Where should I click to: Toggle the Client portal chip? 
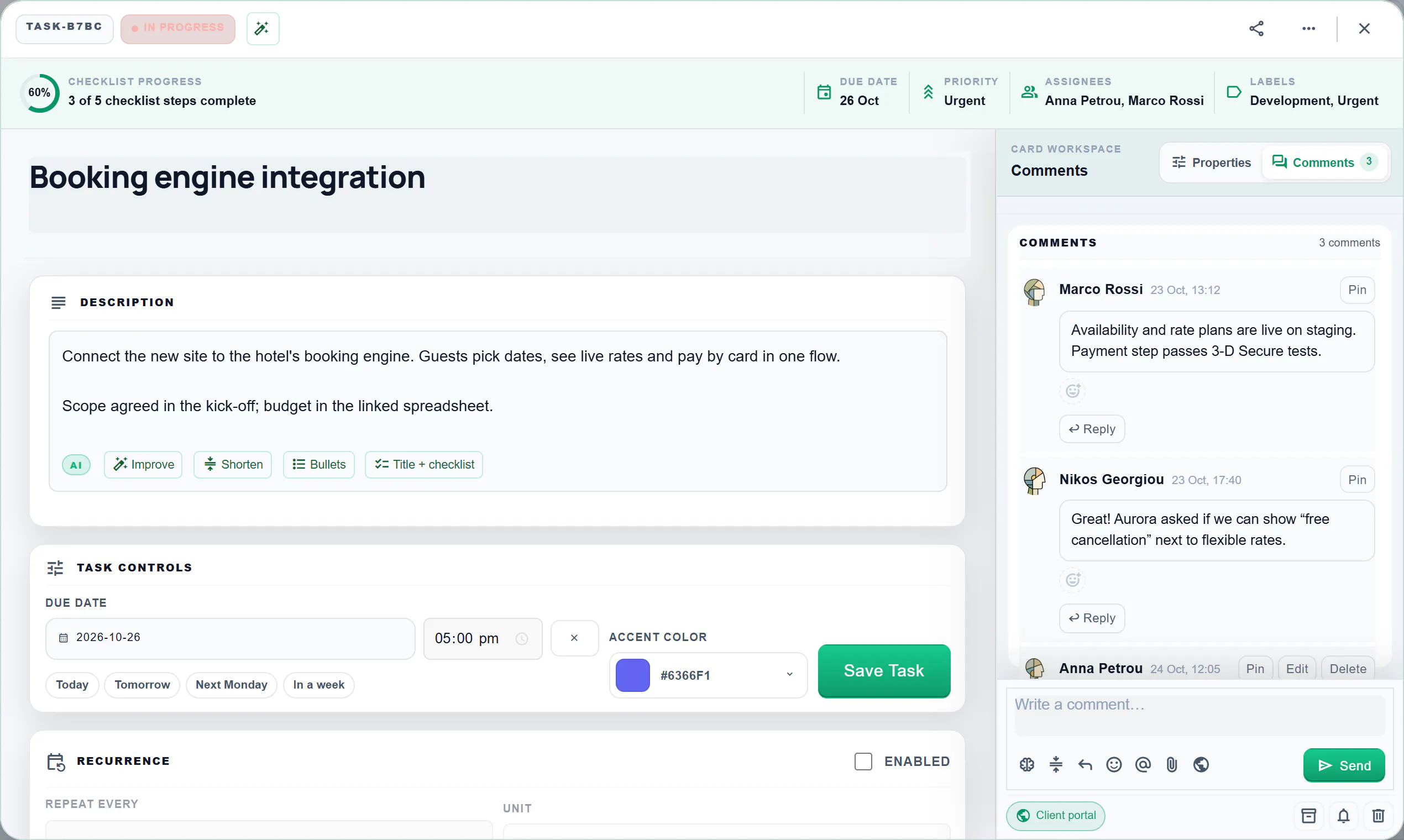tap(1055, 816)
